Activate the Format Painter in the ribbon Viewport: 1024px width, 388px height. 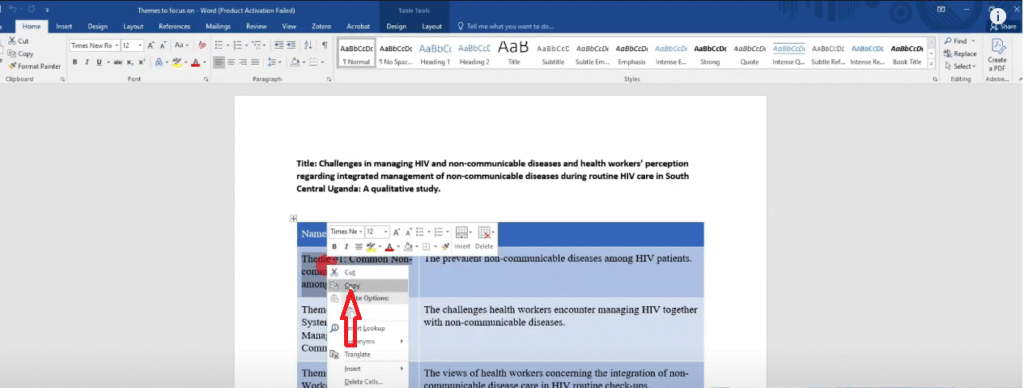[34, 66]
